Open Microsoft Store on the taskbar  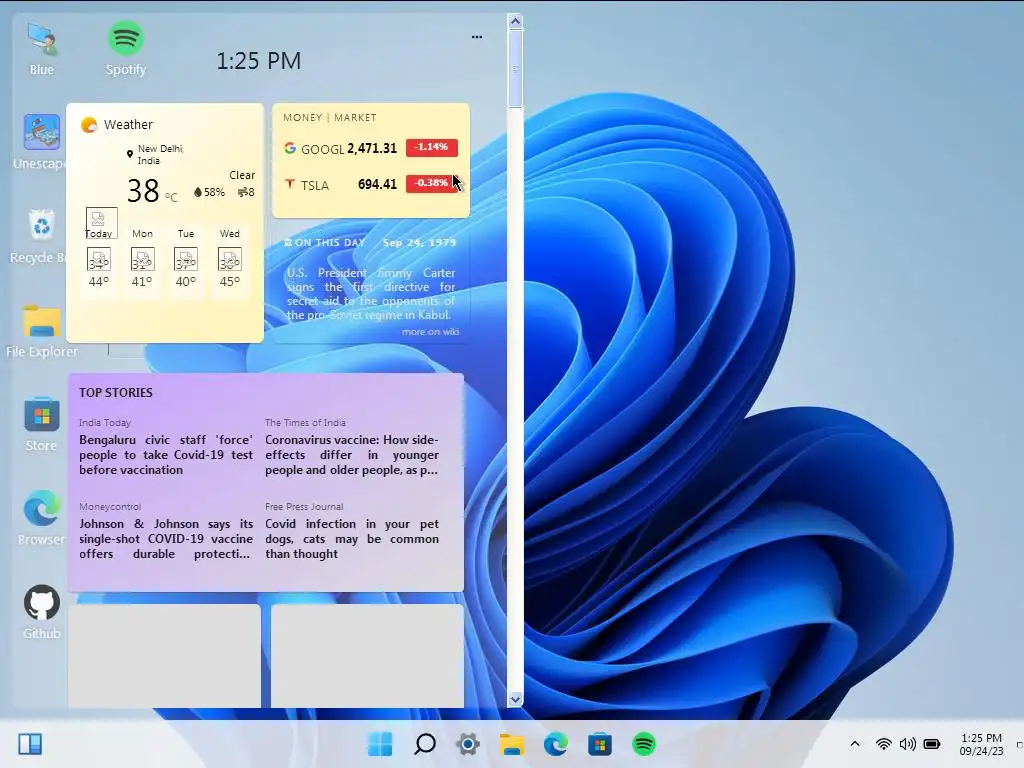[x=600, y=744]
